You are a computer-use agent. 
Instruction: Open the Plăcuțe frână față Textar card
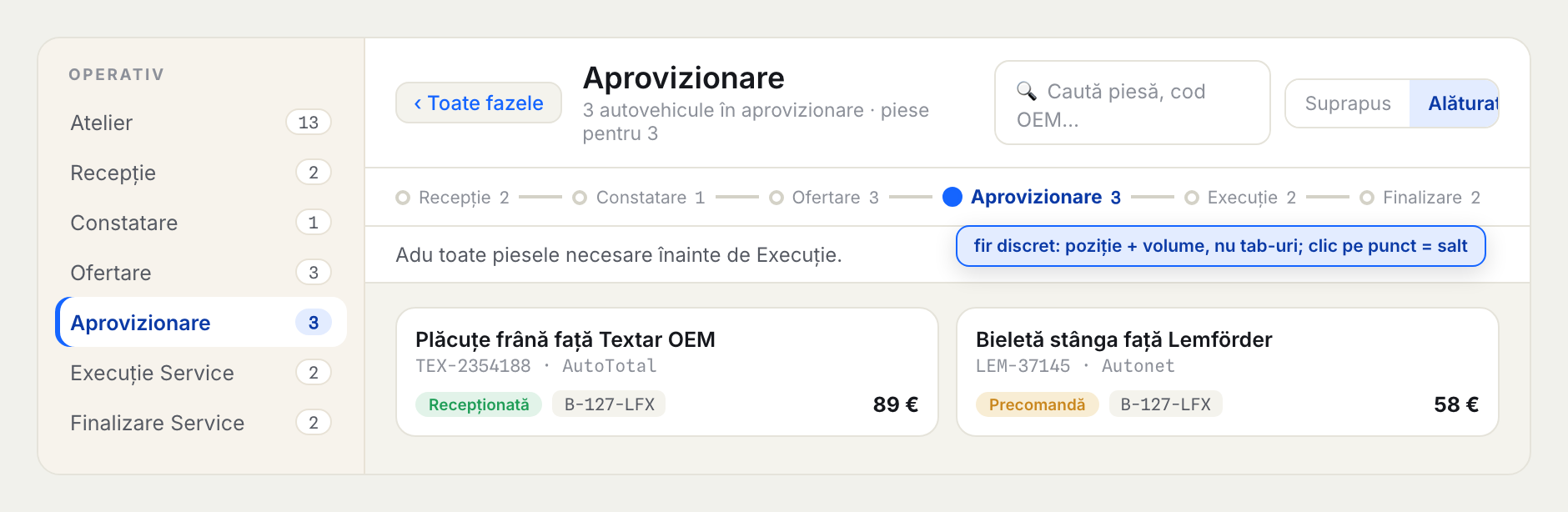click(x=667, y=372)
